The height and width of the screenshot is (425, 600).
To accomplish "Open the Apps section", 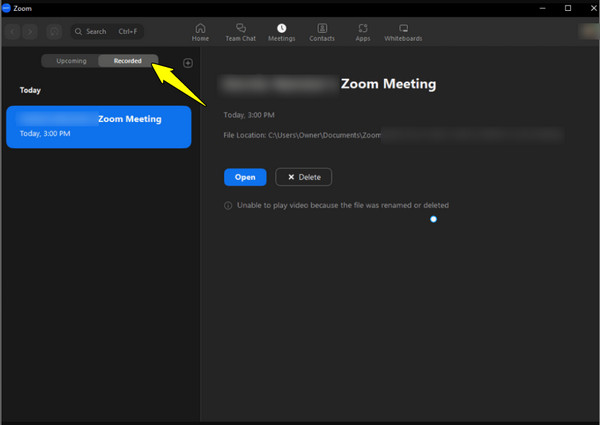I will pyautogui.click(x=363, y=32).
